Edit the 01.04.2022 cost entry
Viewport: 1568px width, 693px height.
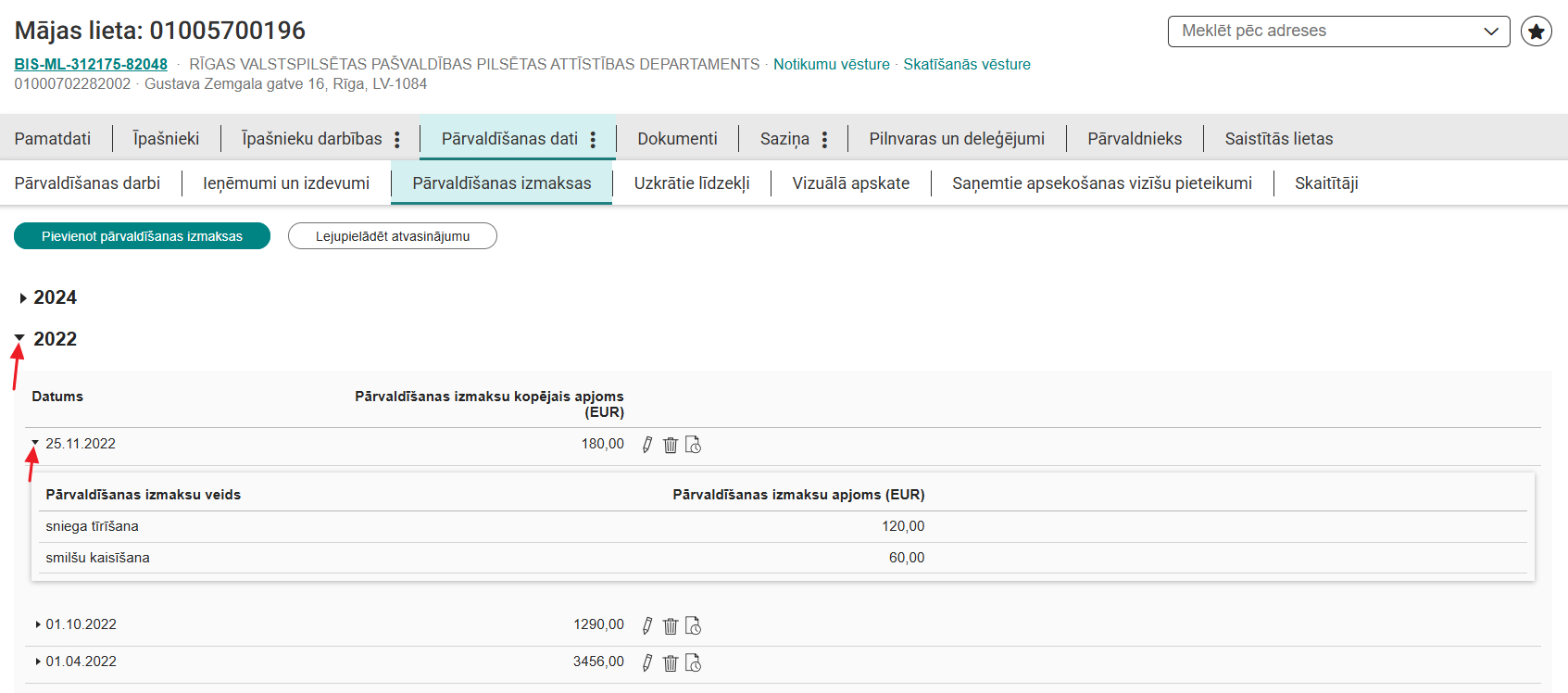(647, 662)
